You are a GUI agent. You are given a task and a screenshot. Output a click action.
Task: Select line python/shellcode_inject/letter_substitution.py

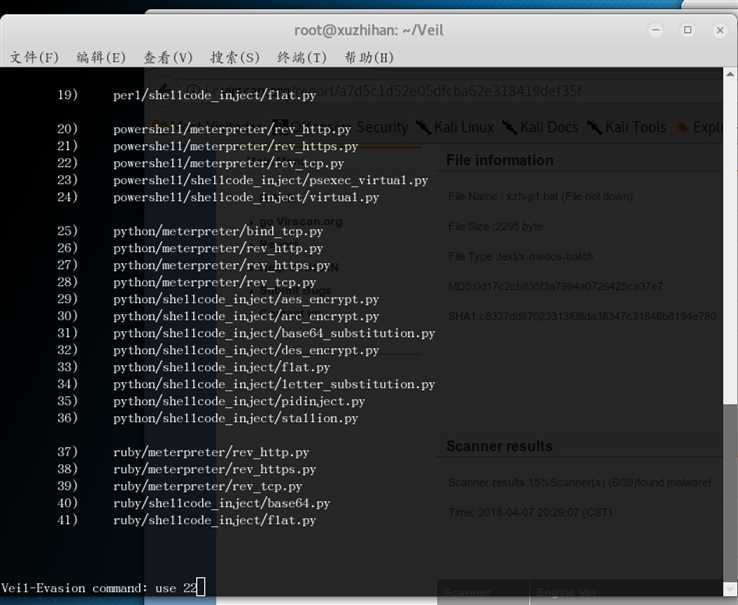[x=274, y=384]
